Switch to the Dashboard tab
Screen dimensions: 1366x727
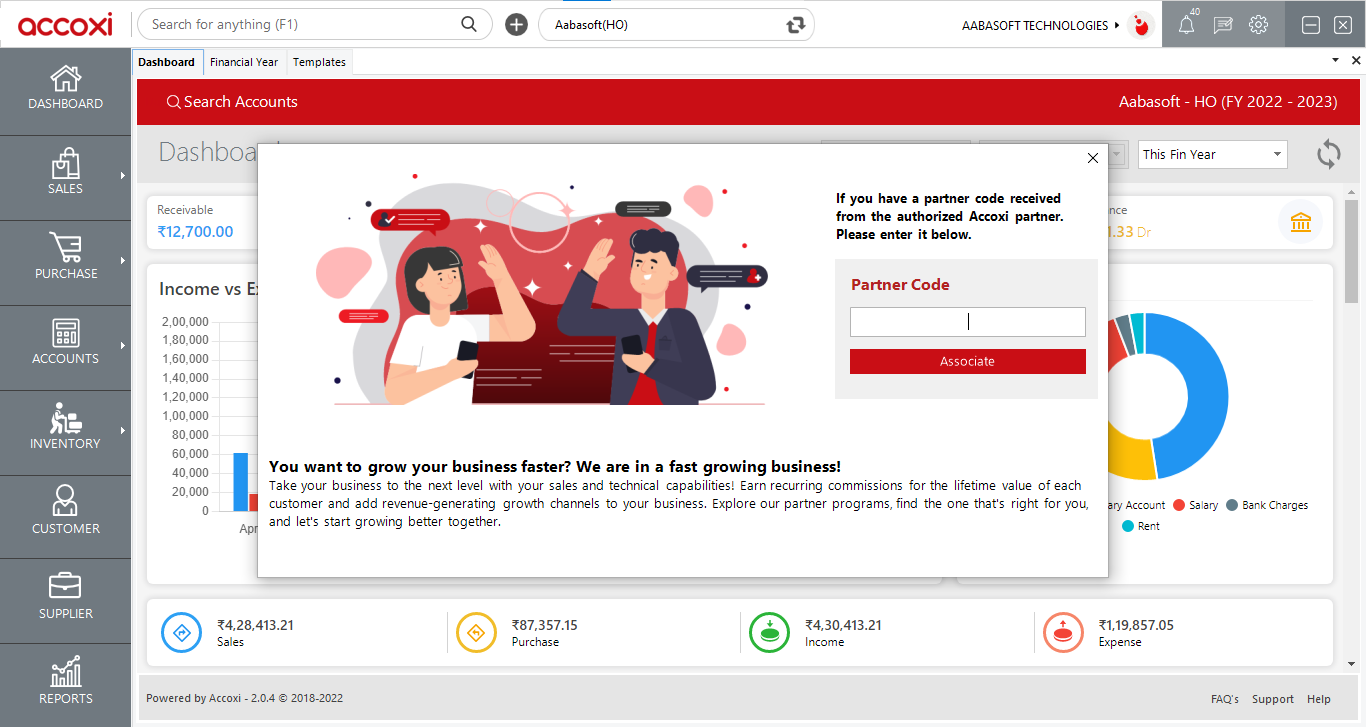[167, 62]
